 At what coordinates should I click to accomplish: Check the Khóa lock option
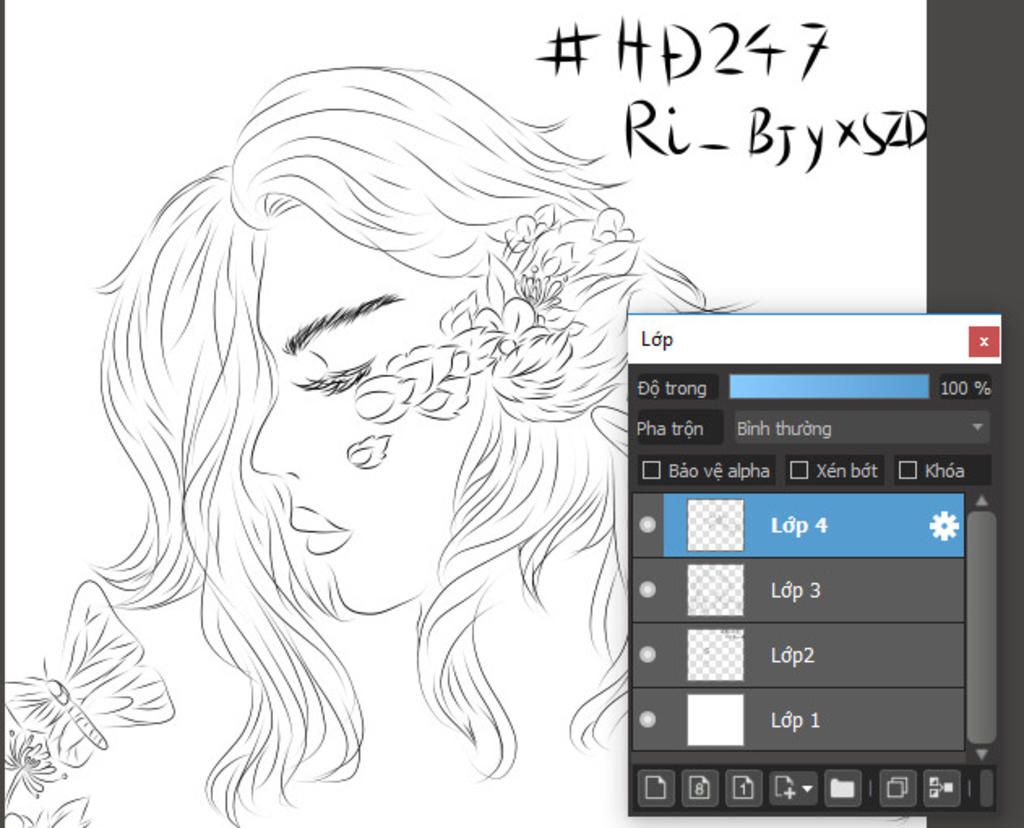[908, 470]
